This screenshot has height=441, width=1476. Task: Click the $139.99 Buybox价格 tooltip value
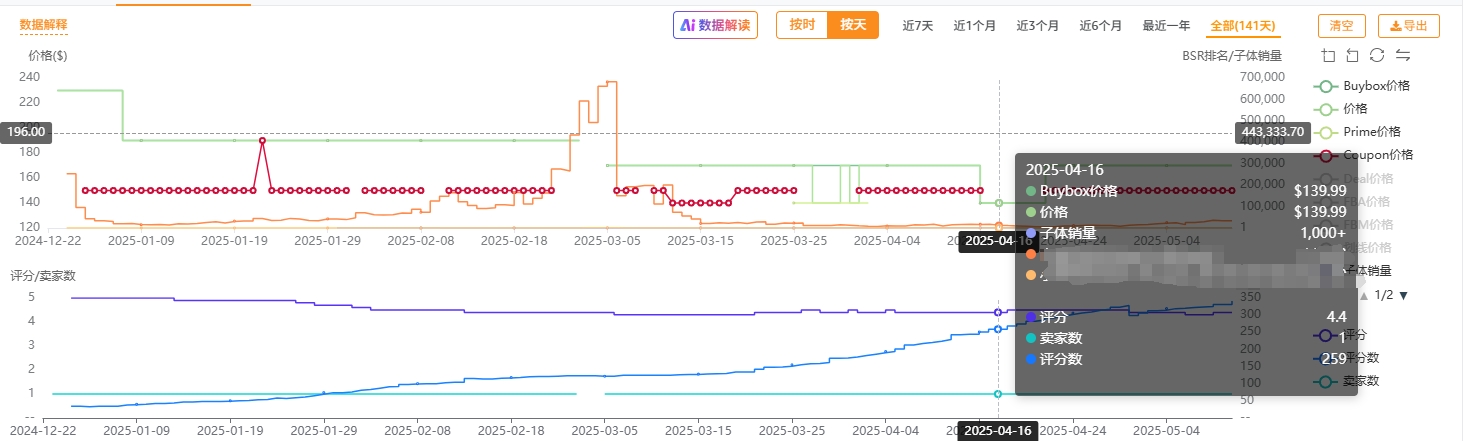(x=1320, y=191)
